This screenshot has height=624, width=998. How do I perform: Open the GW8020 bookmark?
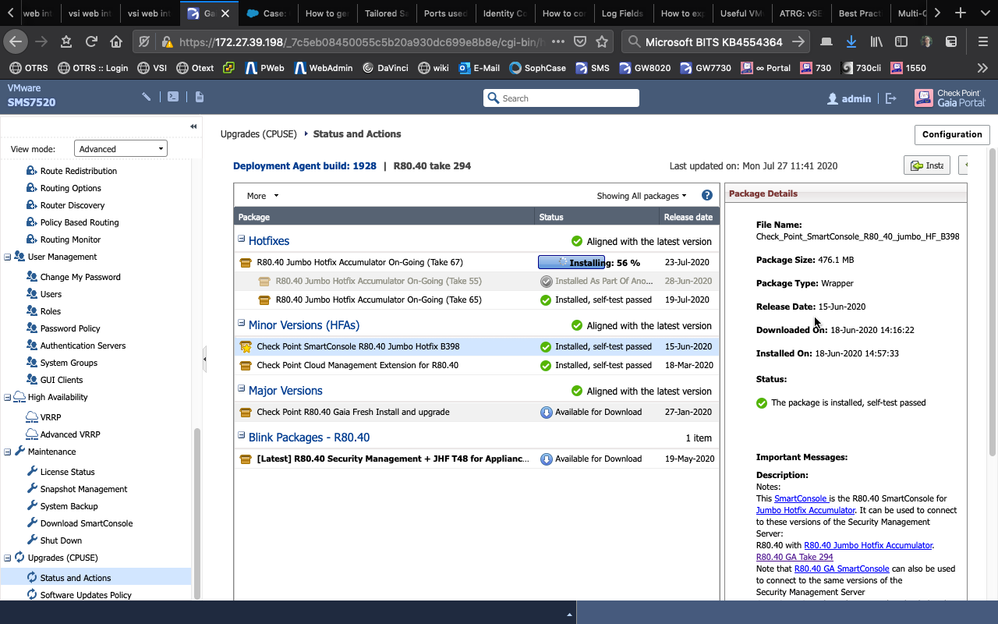(x=645, y=67)
